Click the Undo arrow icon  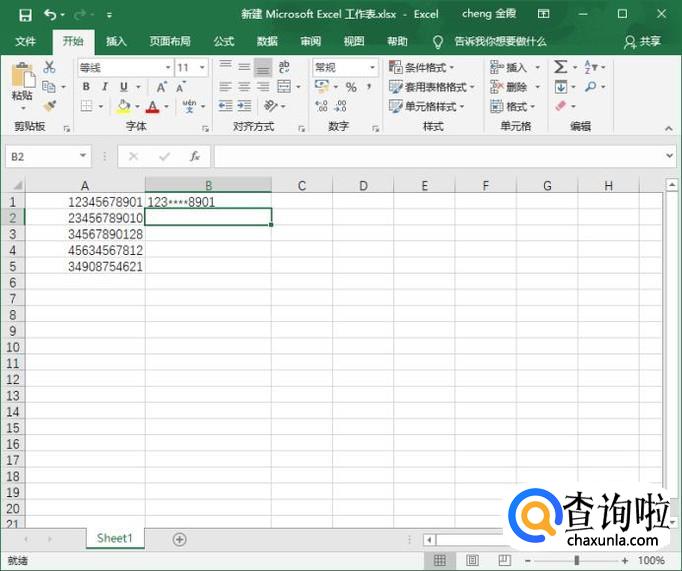click(x=50, y=15)
